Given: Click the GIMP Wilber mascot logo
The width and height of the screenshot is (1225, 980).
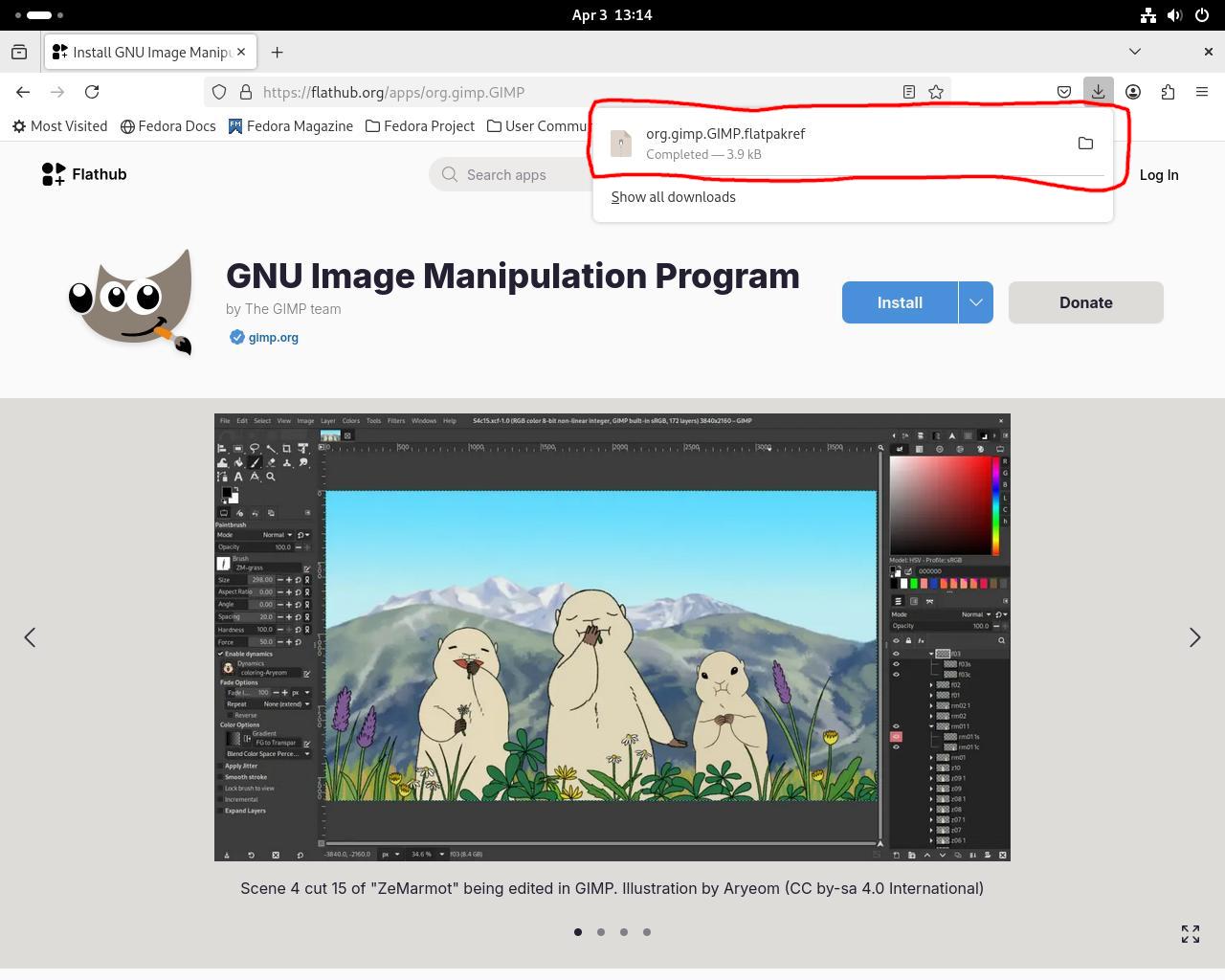Looking at the screenshot, I should pos(130,302).
